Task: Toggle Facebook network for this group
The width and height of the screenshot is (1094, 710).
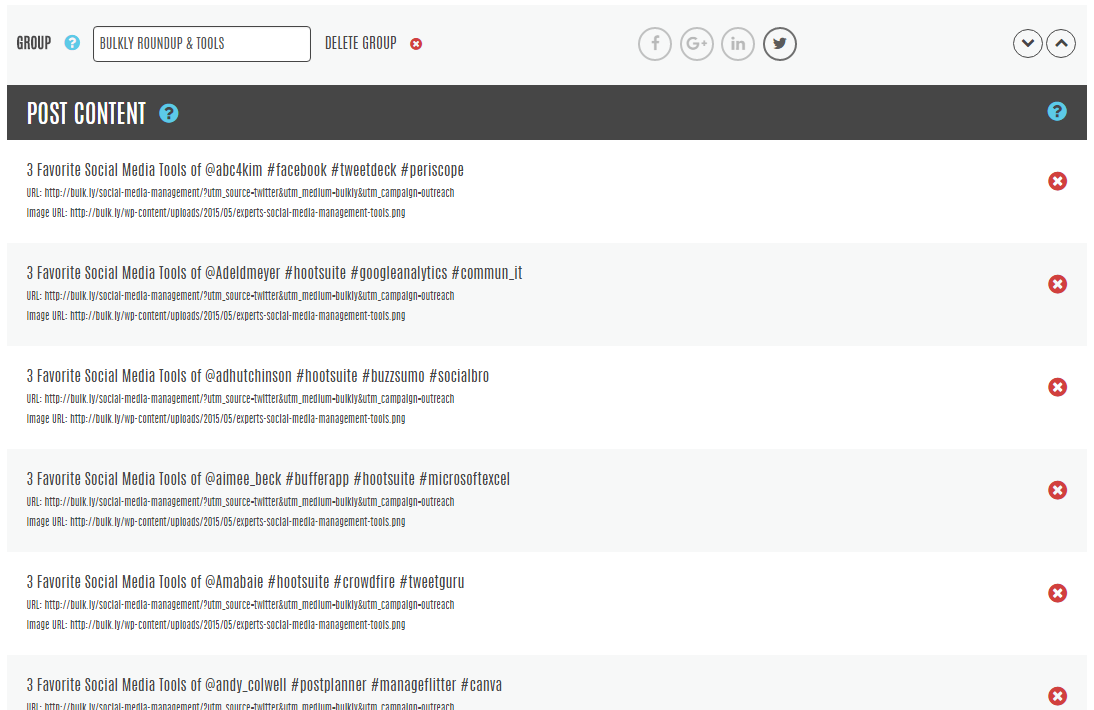Action: pyautogui.click(x=655, y=44)
